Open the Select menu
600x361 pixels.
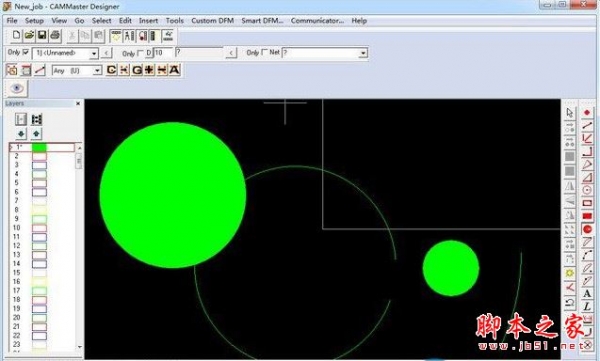pos(101,21)
